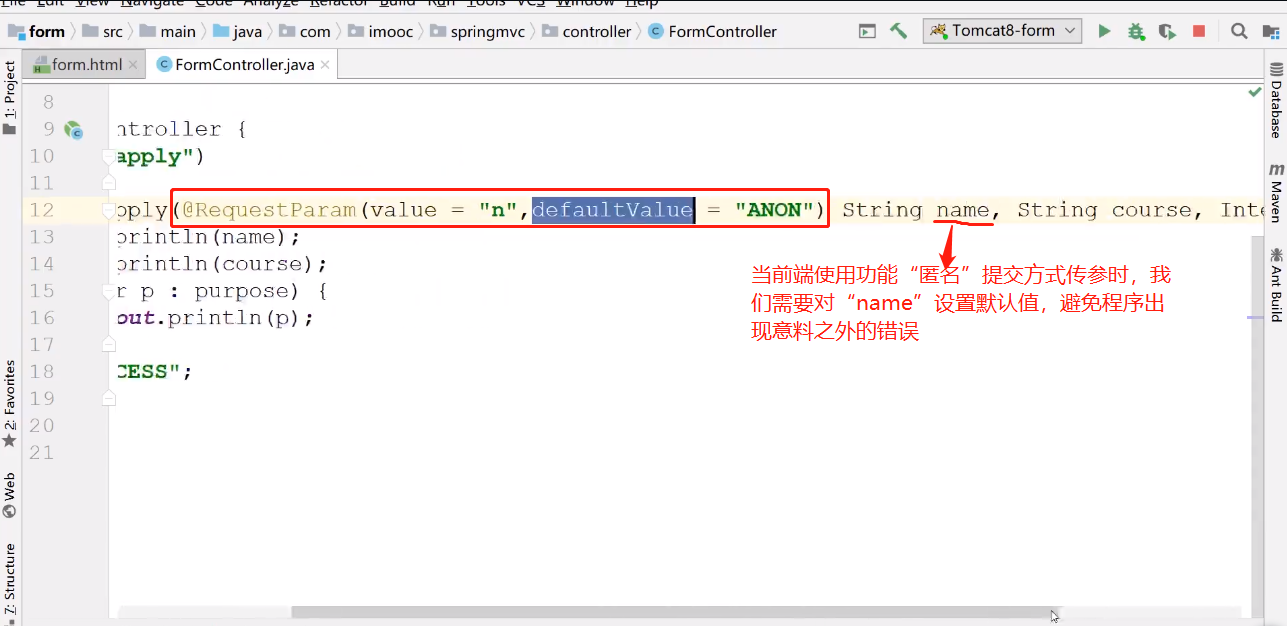Screen dimensions: 1287x626
Task: Open Search Everywhere magnifier
Action: coord(1239,31)
